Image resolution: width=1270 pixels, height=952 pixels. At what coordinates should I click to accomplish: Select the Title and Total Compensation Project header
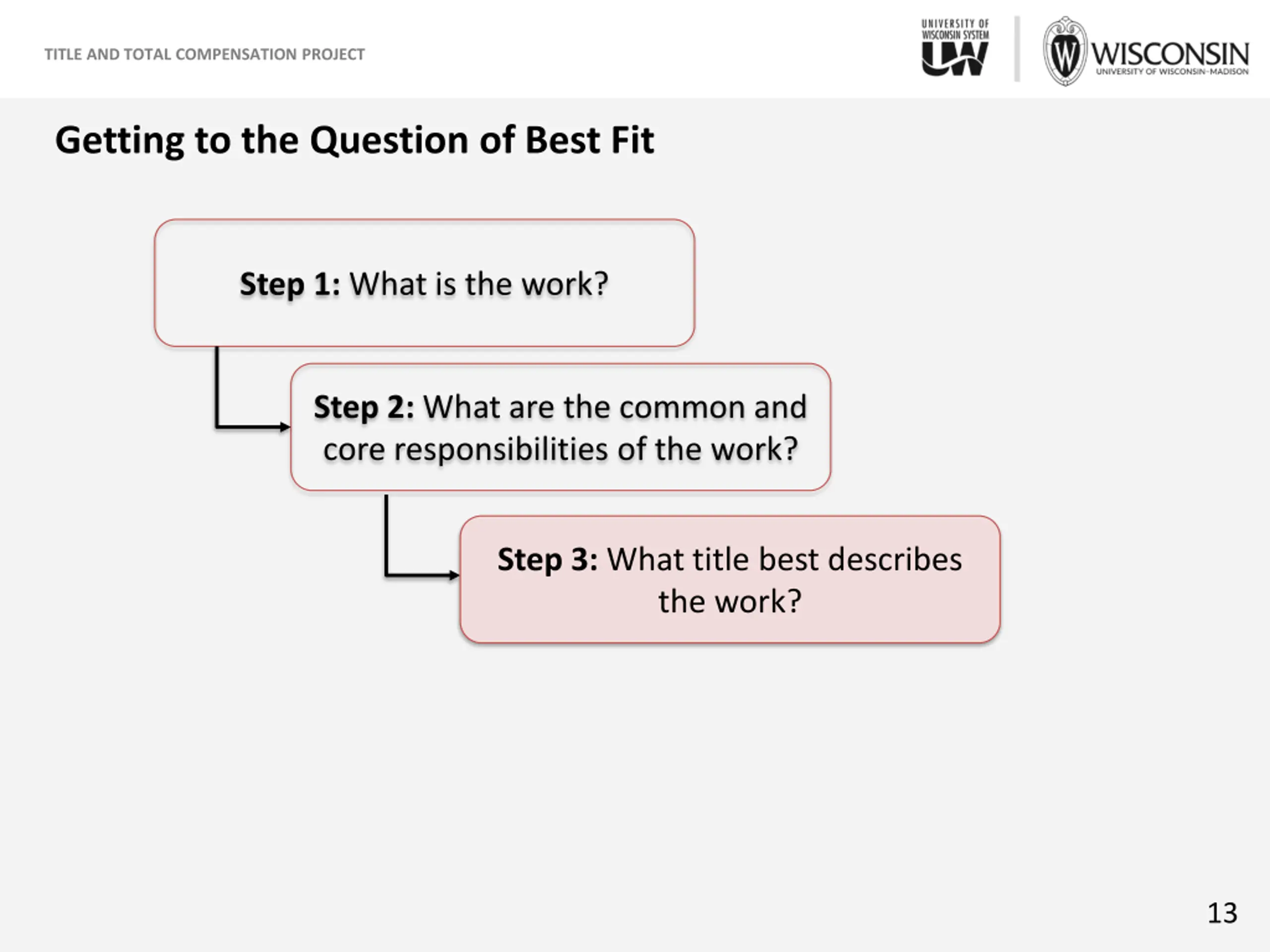click(204, 55)
